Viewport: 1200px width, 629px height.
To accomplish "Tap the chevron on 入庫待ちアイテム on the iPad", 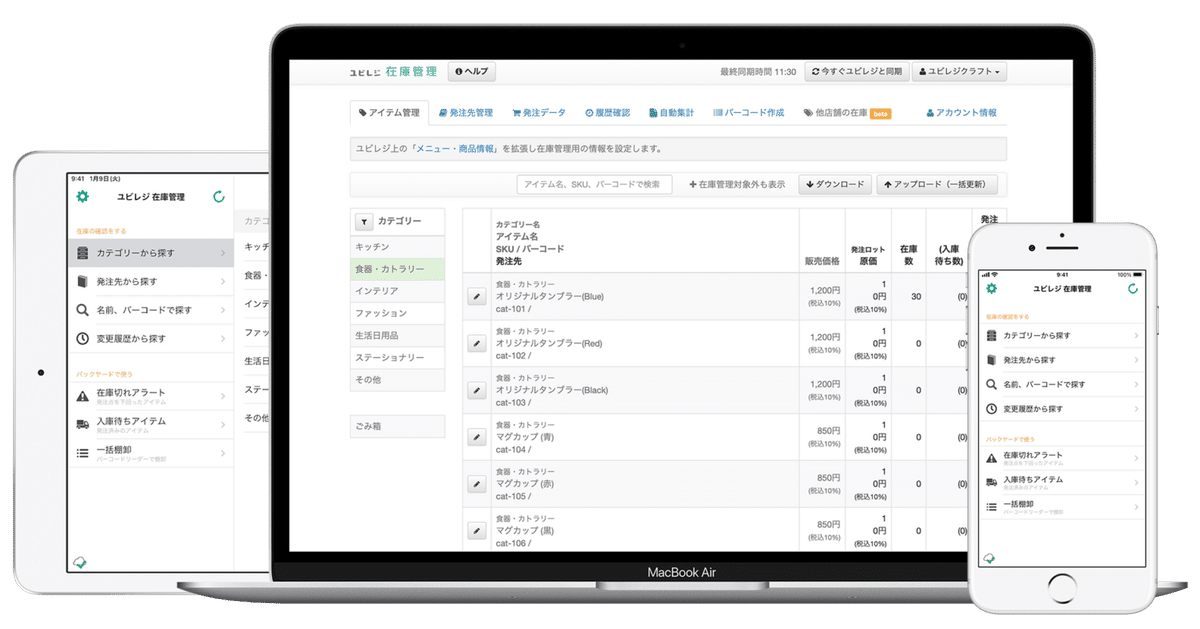I will click(222, 424).
